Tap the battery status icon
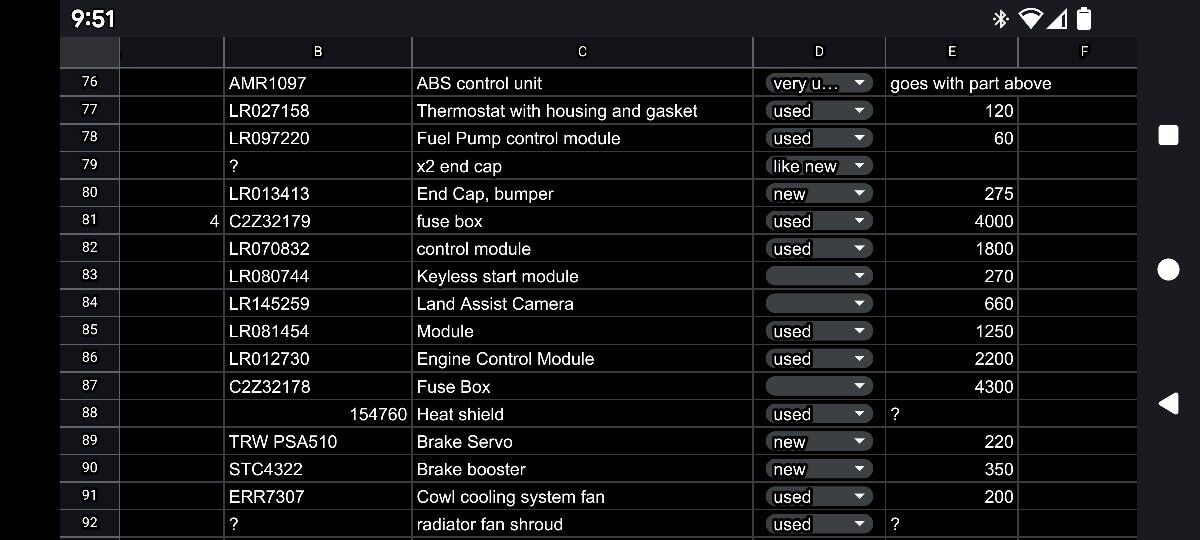The height and width of the screenshot is (540, 1200). click(x=1084, y=19)
